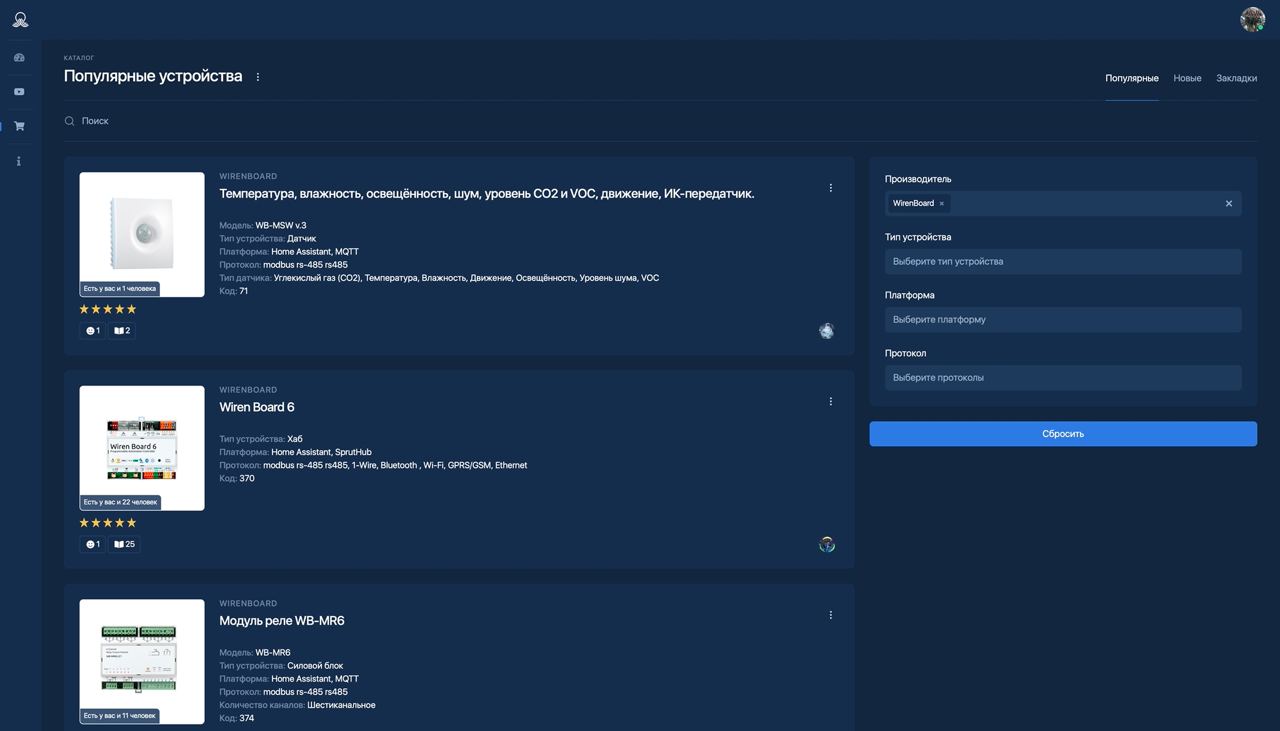The image size is (1280, 731).
Task: Open the sensor title 'Температура, влажность, освещённость…'
Action: tap(487, 194)
